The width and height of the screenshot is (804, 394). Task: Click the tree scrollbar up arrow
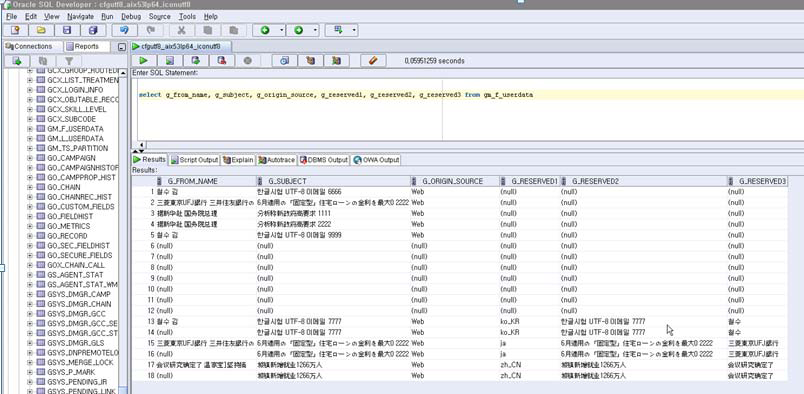(123, 73)
